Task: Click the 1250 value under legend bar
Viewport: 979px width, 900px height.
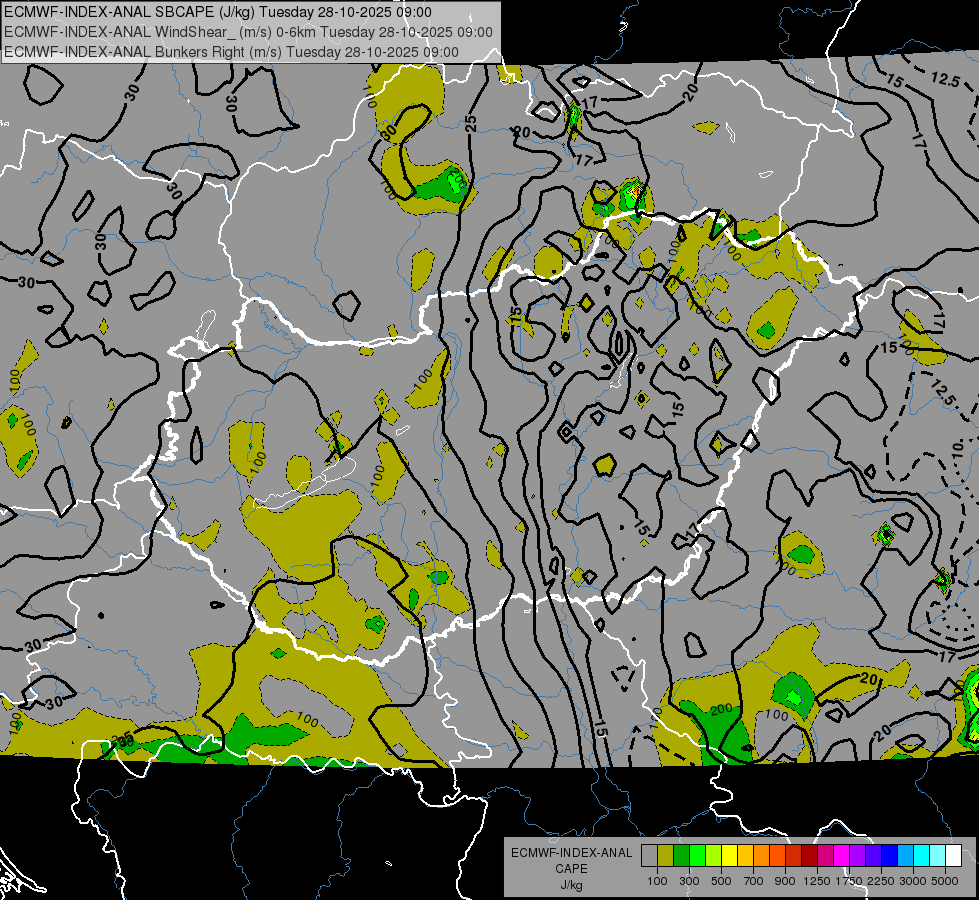Action: (817, 881)
